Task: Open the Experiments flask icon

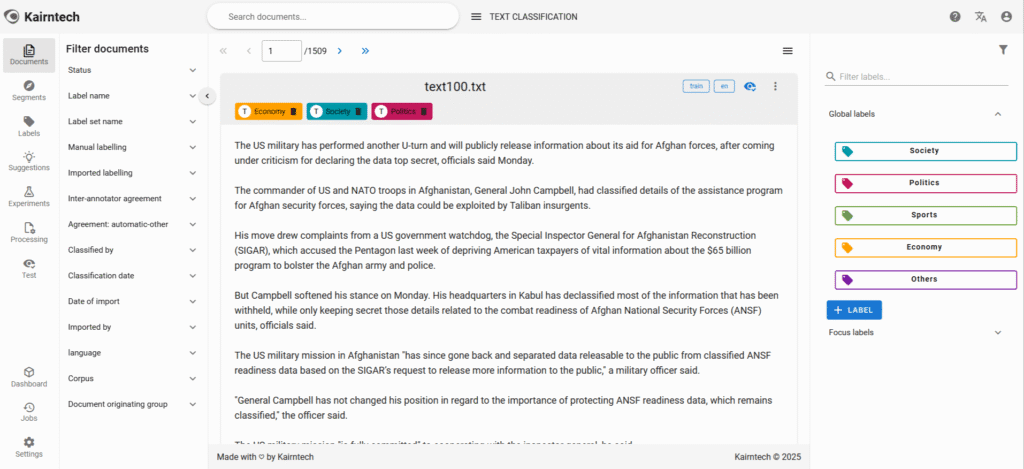Action: point(29,195)
